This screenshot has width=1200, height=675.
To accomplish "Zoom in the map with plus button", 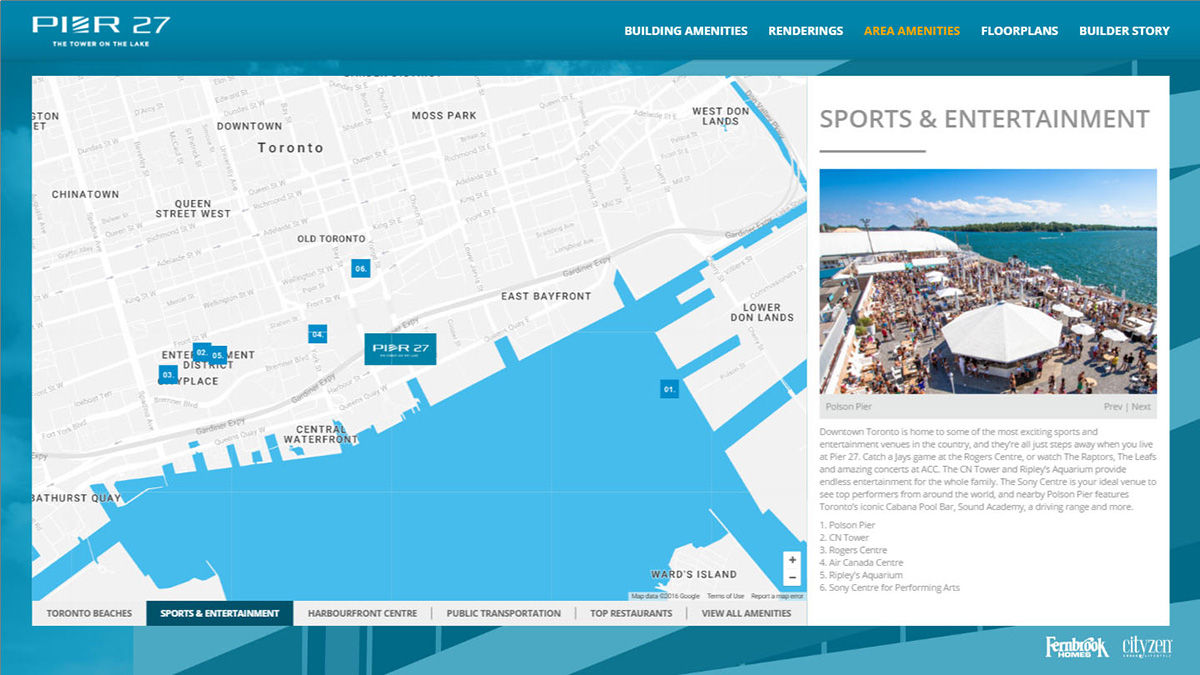I will [x=792, y=560].
